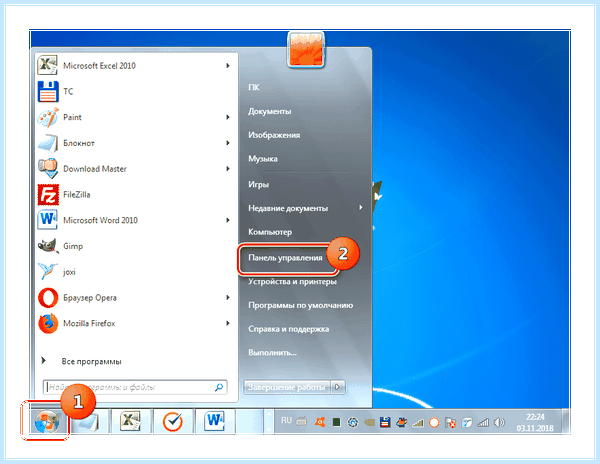Expand Microsoft Excel 2010 jump list arrow
The image size is (600, 464).
pos(228,66)
